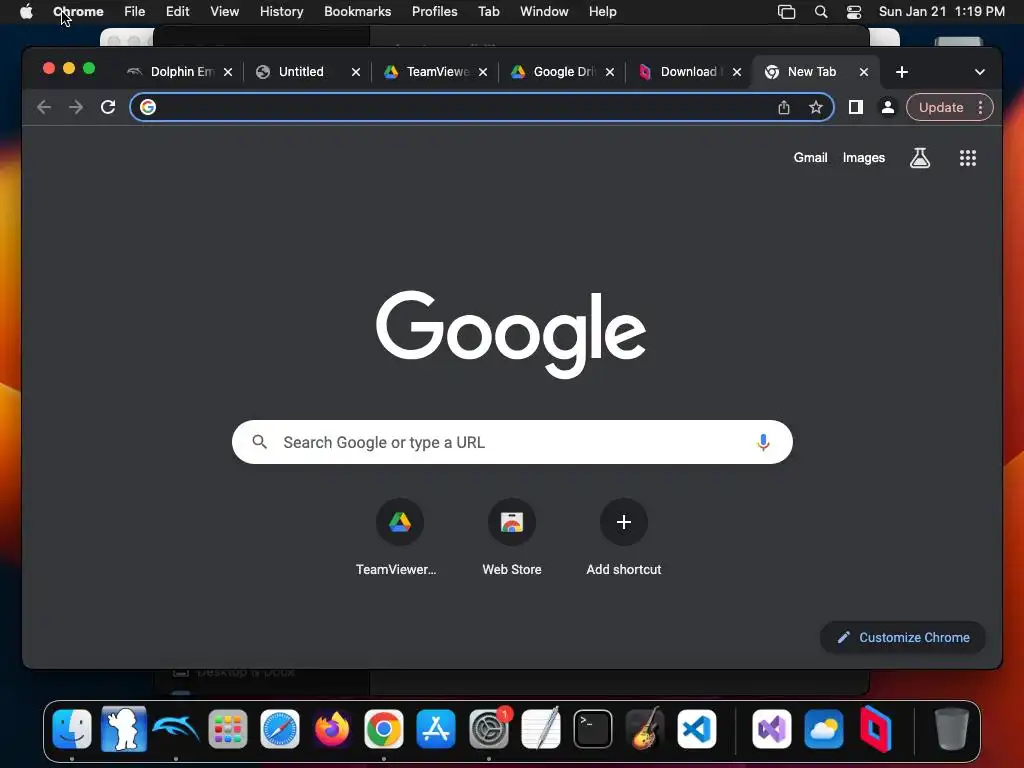Click the forward navigation arrow
Viewport: 1024px width, 768px height.
coord(76,107)
